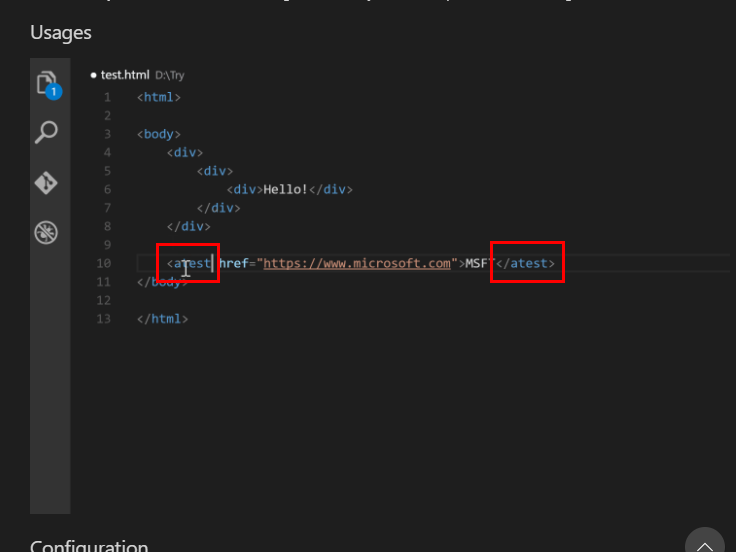Open the Source Control git icon
This screenshot has width=736, height=552.
(x=46, y=183)
